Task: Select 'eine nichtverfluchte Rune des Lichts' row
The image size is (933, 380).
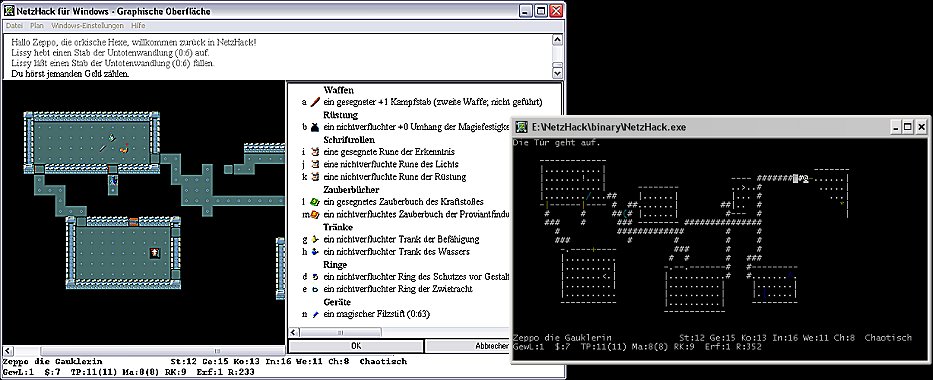Action: tap(380, 164)
